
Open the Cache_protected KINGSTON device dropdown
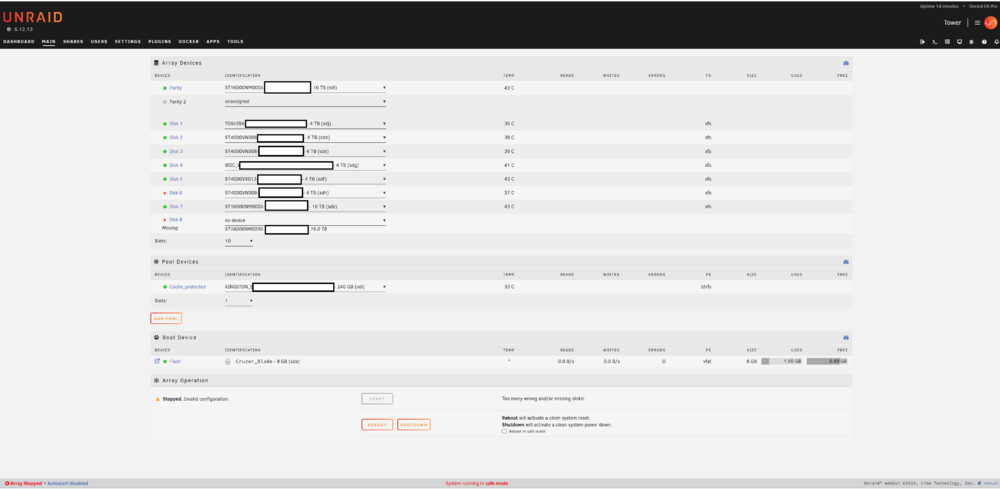[x=305, y=287]
